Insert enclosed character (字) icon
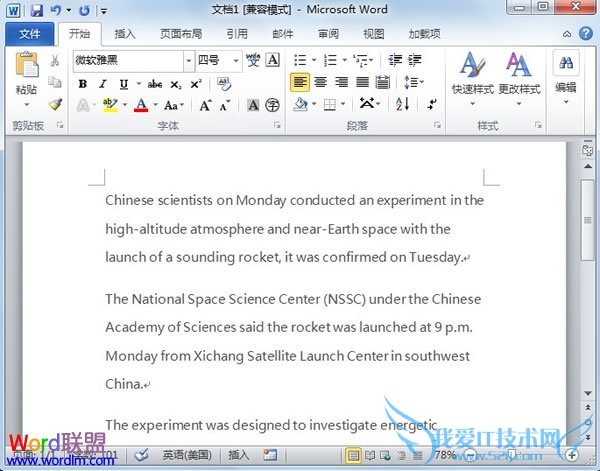The height and width of the screenshot is (471, 600). 272,105
